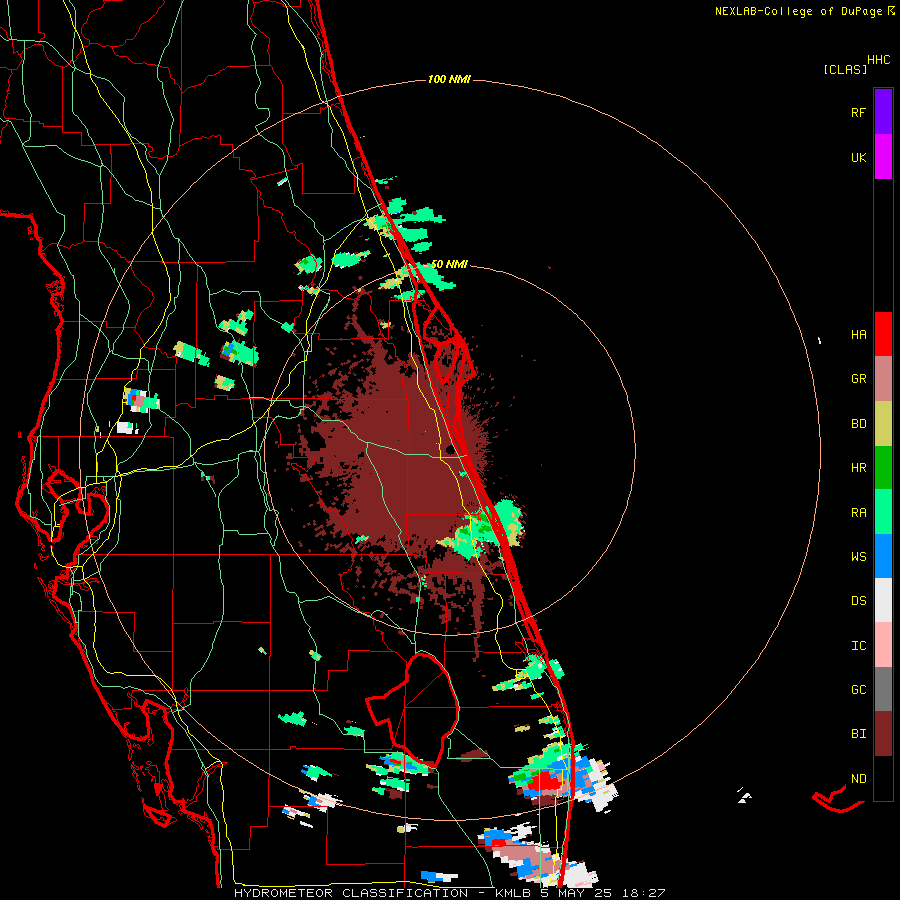Click the "KMLB" radar site identifier
900x900 pixels.
(513, 893)
